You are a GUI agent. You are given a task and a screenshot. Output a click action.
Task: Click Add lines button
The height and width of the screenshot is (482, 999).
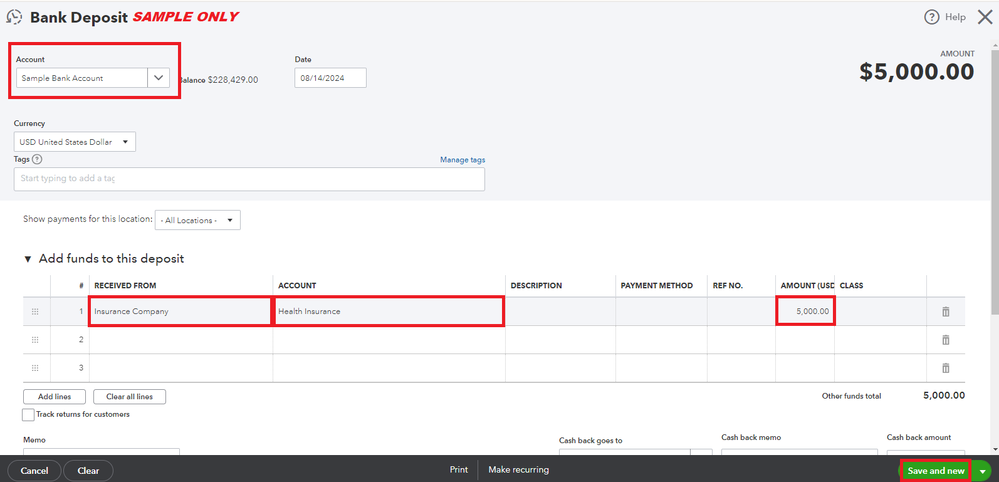tap(54, 397)
